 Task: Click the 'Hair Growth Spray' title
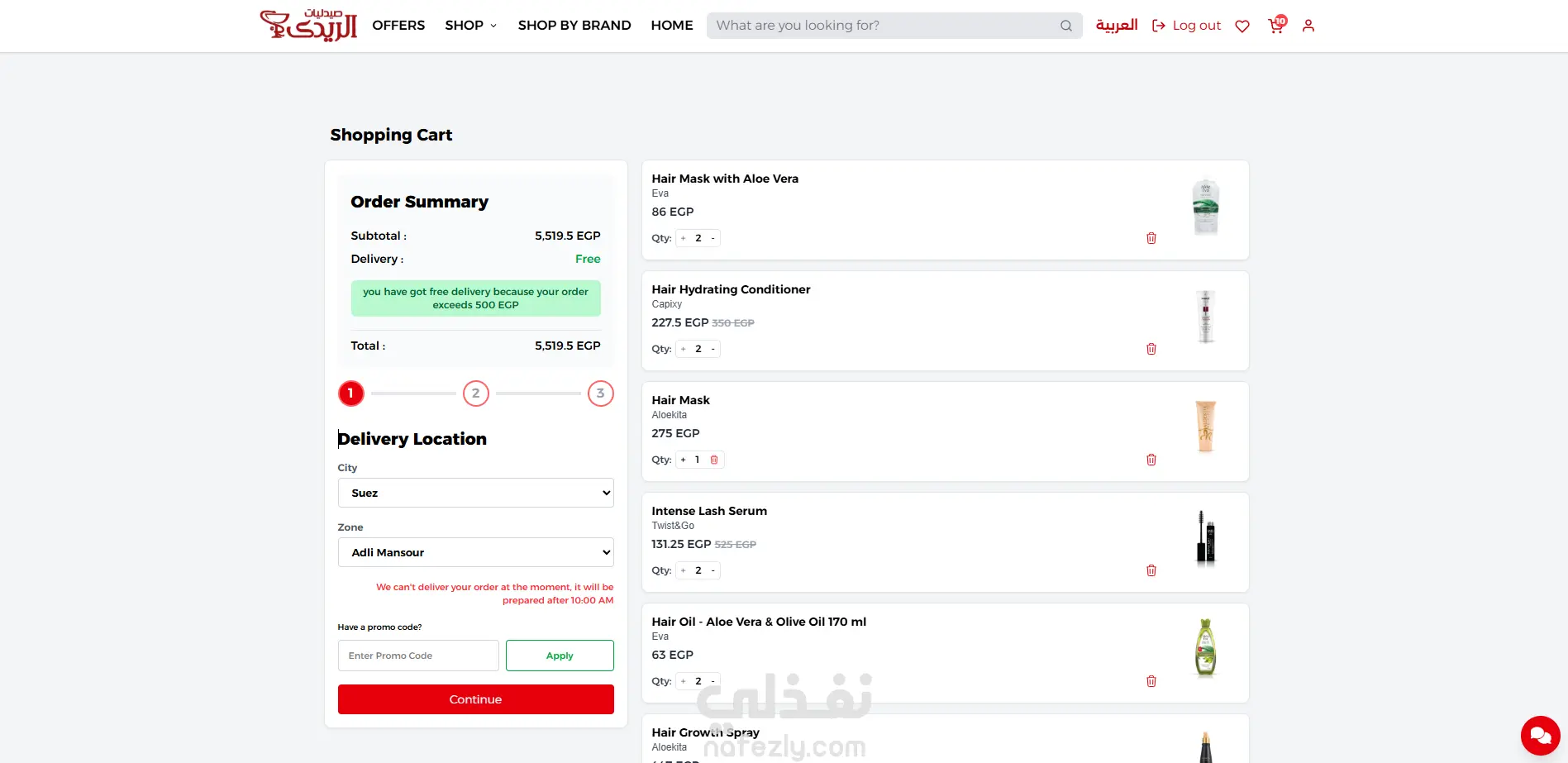(705, 732)
